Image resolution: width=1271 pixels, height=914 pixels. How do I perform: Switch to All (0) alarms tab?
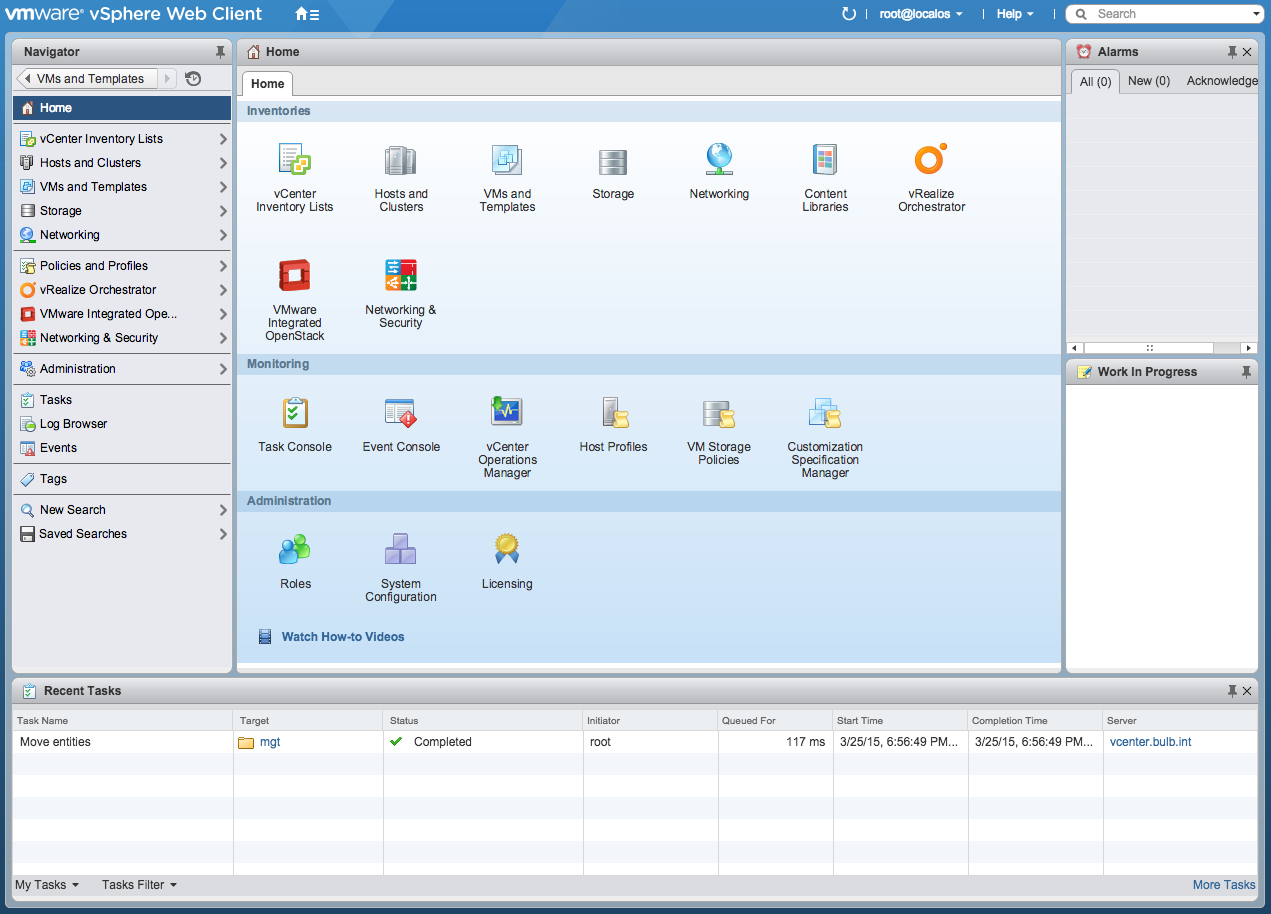[x=1095, y=82]
